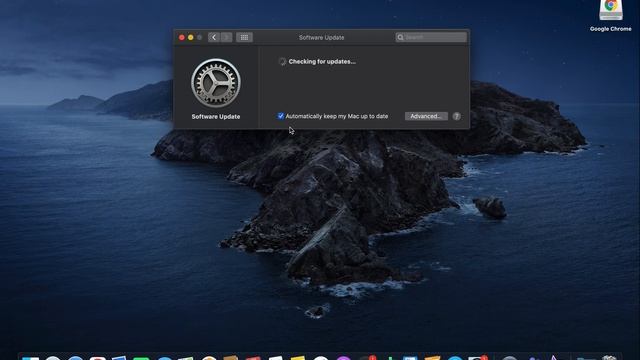Click the 'Checking for updates...' text
The width and height of the screenshot is (640, 360).
[x=322, y=62]
